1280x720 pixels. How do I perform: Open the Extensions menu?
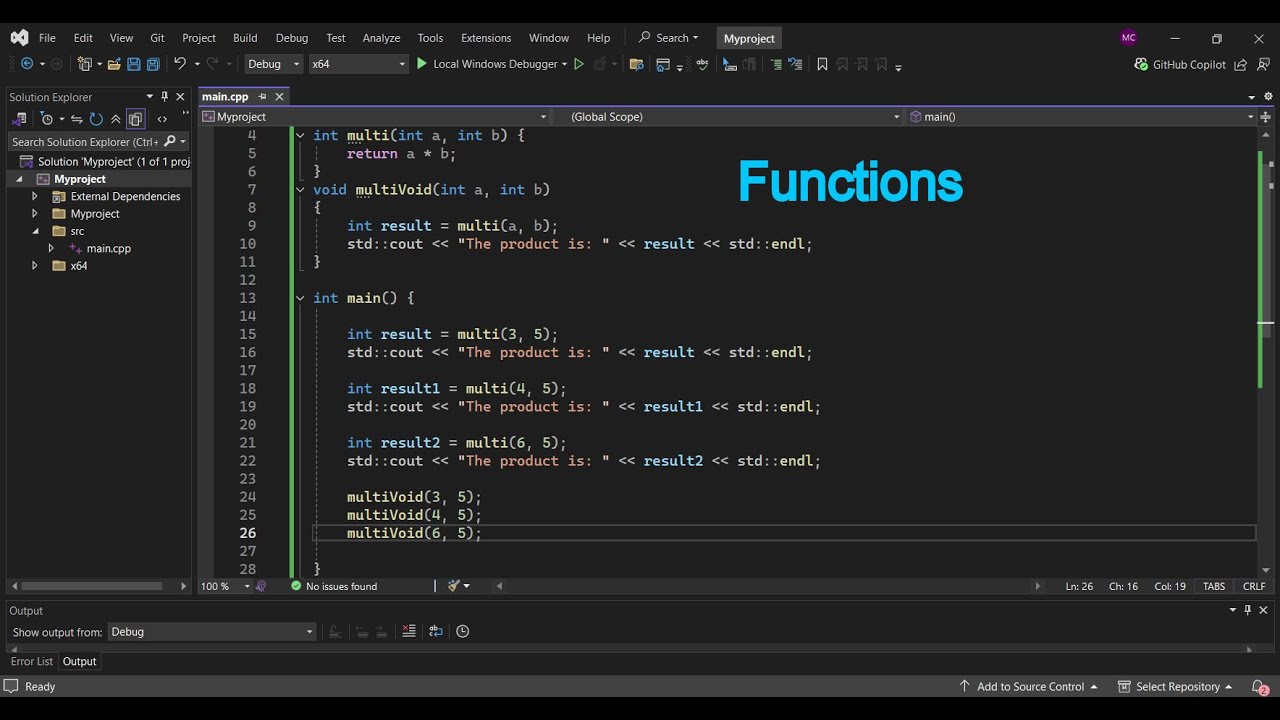[x=486, y=38]
